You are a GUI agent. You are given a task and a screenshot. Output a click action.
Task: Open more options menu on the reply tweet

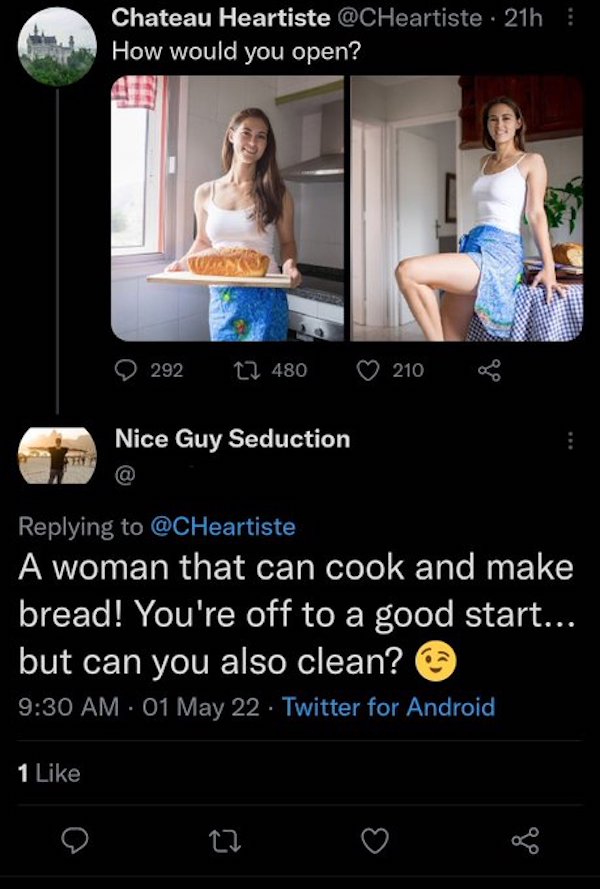(571, 440)
